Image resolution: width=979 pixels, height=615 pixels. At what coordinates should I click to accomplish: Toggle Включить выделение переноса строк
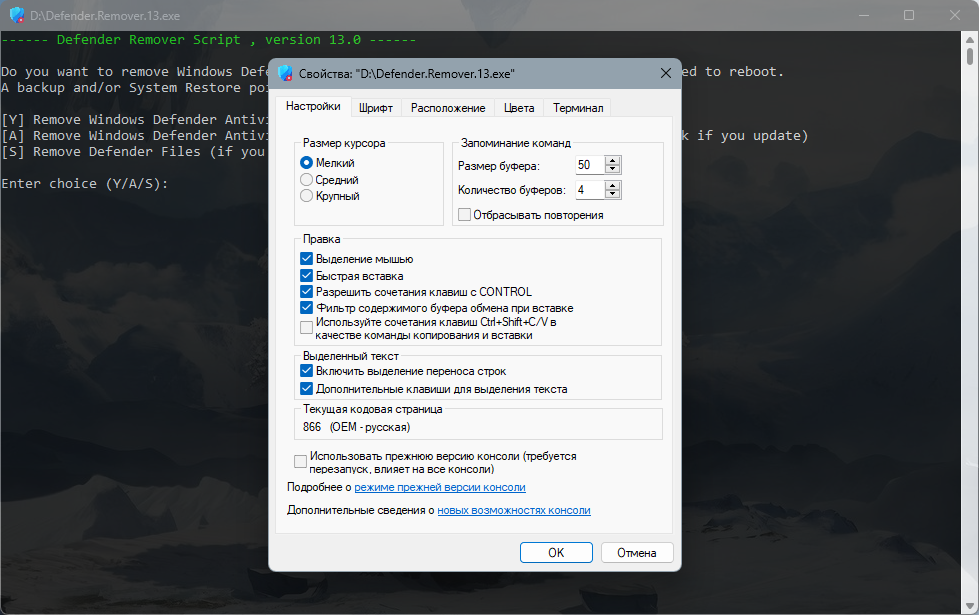(307, 371)
